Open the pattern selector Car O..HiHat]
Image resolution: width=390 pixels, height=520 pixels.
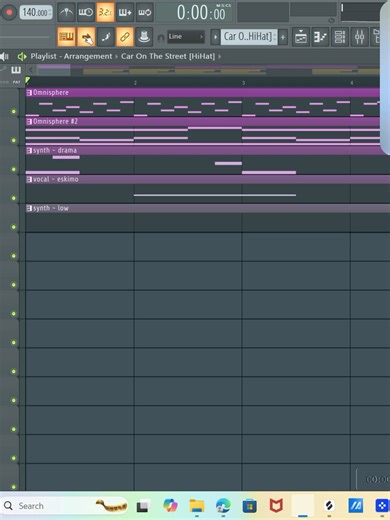click(x=248, y=37)
